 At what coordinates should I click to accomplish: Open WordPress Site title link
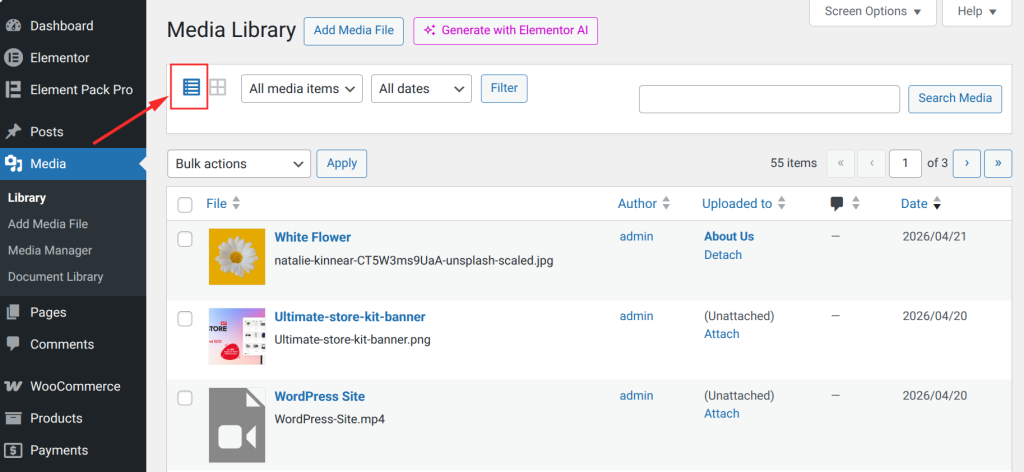click(x=319, y=396)
